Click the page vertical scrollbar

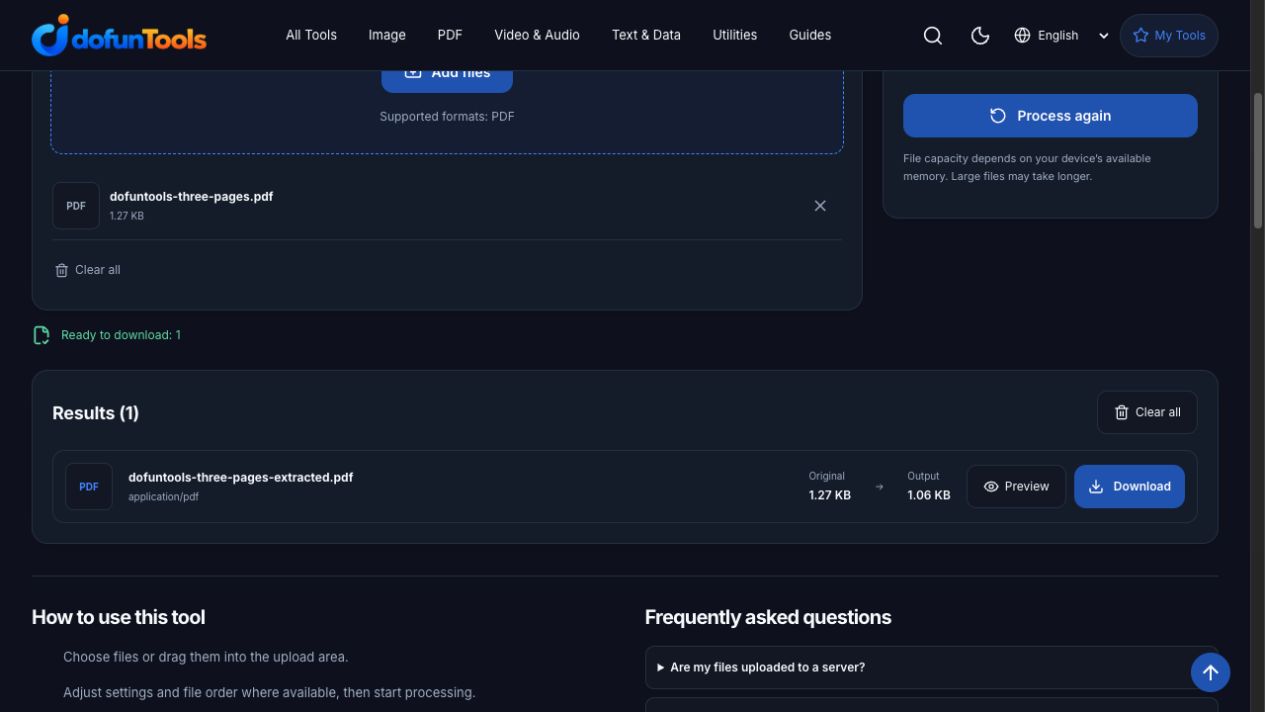[x=1258, y=160]
